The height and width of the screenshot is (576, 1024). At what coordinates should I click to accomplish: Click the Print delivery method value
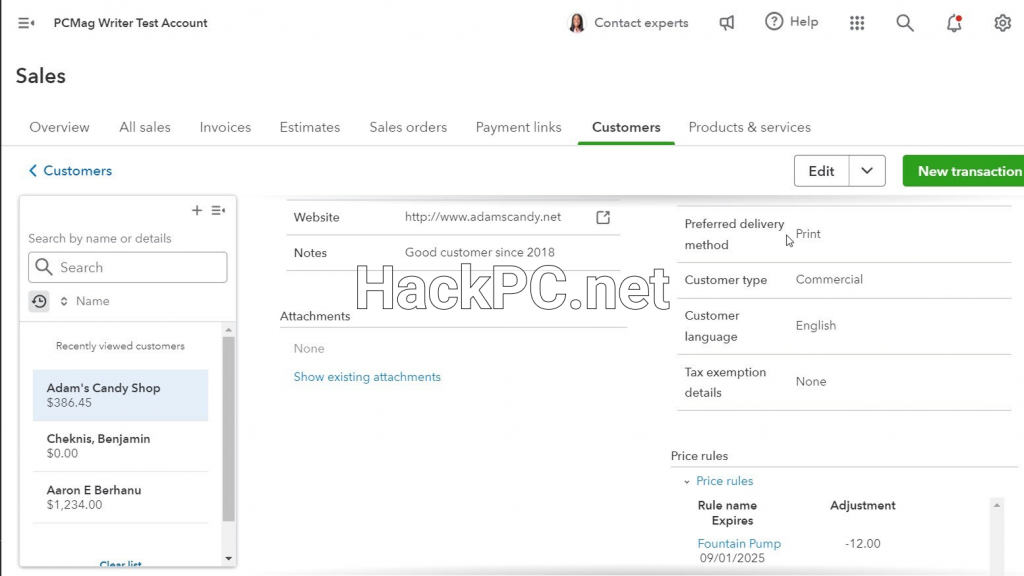point(808,234)
